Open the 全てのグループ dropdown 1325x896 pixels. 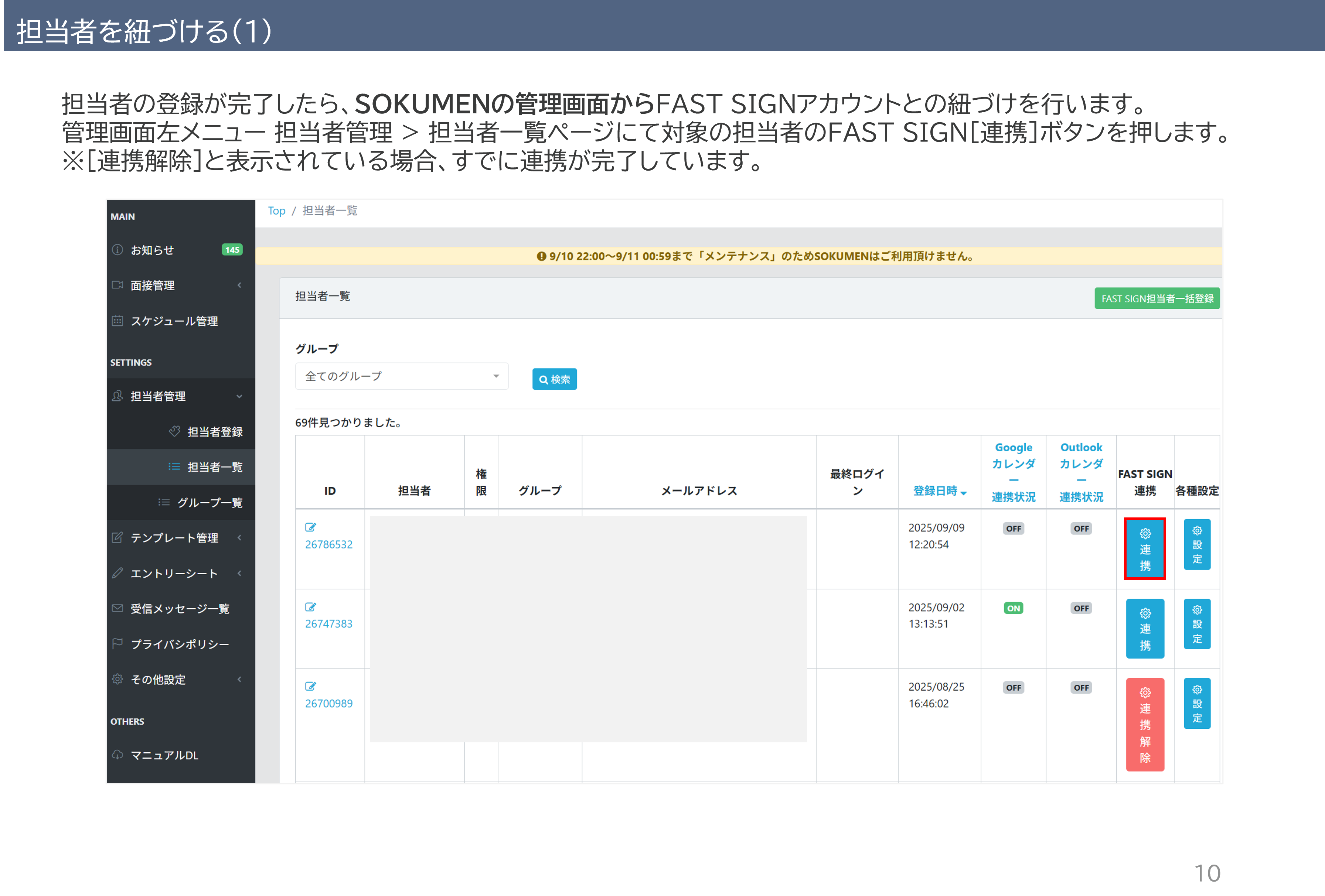pos(401,376)
